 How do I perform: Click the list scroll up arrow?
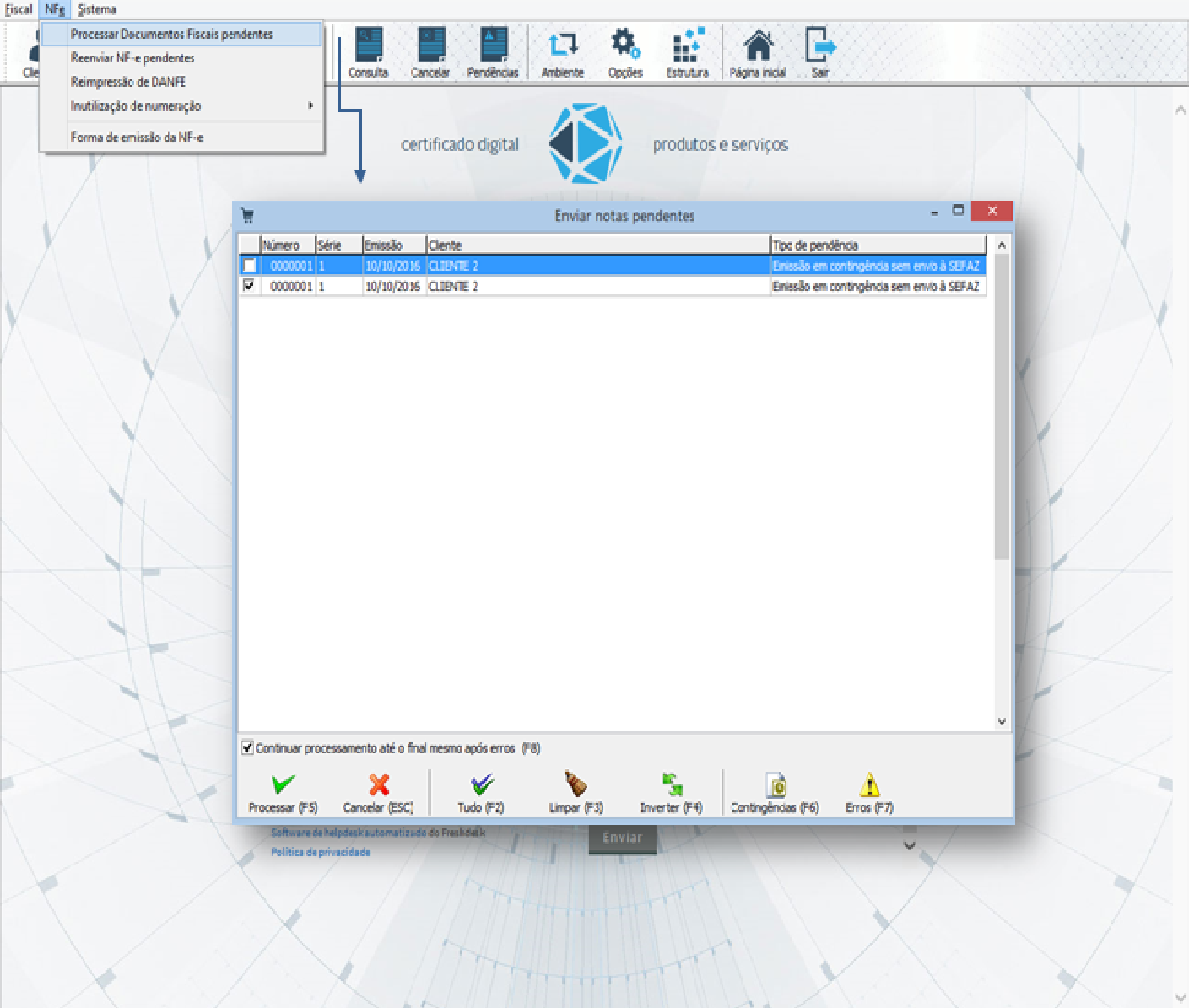pos(1002,245)
